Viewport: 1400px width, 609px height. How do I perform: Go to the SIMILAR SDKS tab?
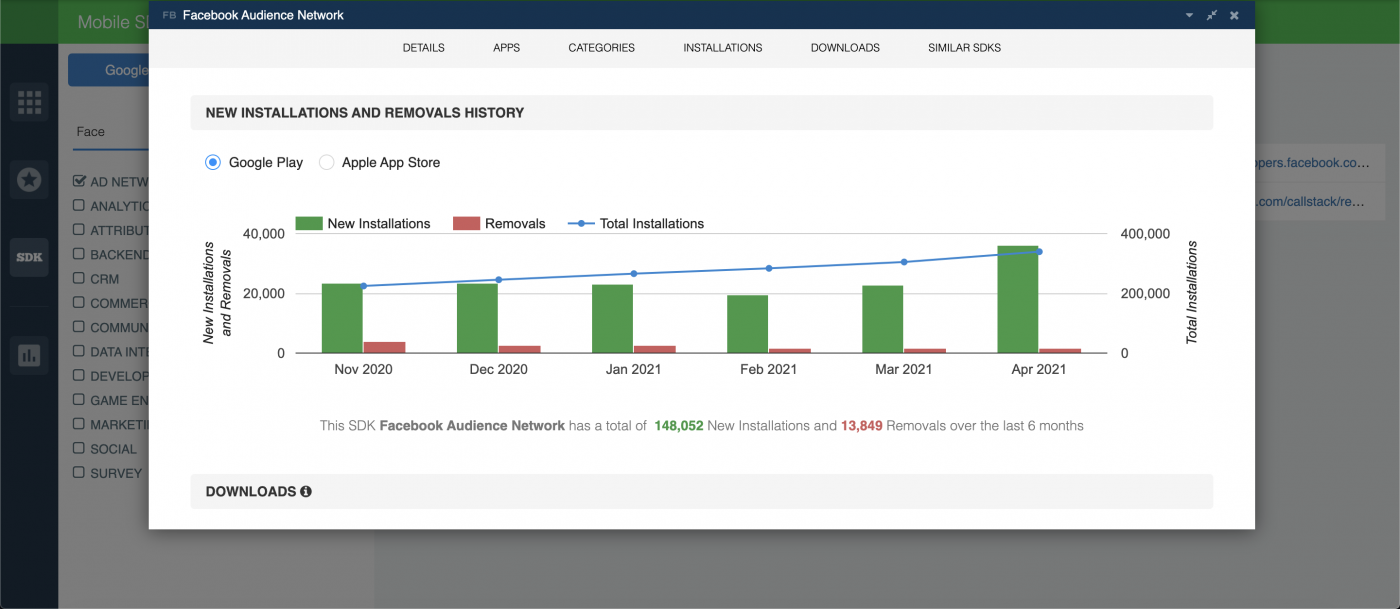(x=964, y=48)
